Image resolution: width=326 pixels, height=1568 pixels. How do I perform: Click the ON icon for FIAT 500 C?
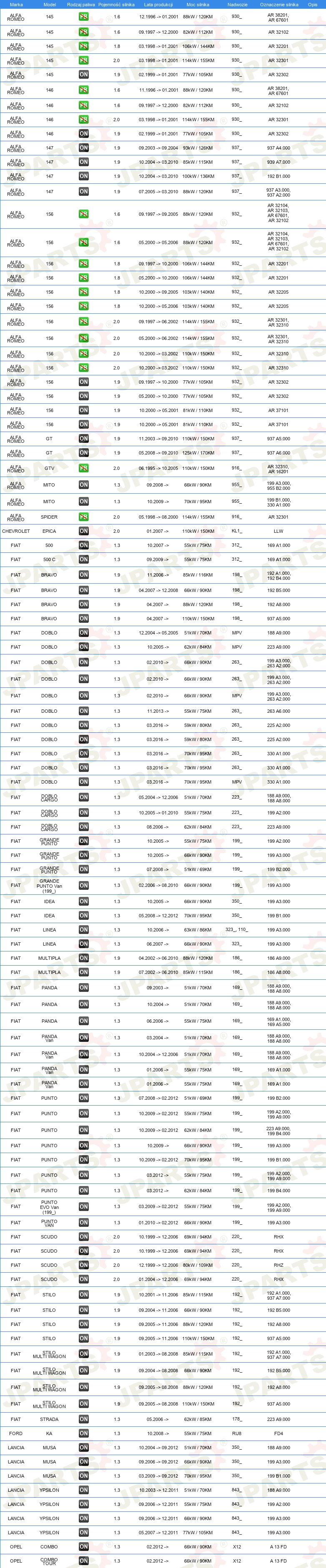coord(83,559)
